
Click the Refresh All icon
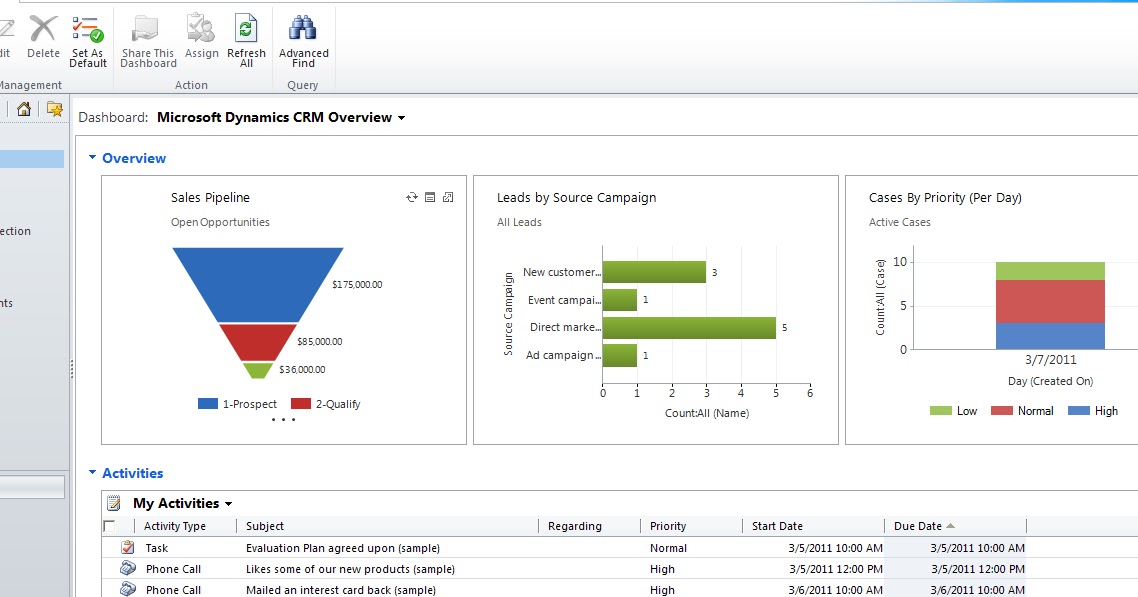pos(246,29)
